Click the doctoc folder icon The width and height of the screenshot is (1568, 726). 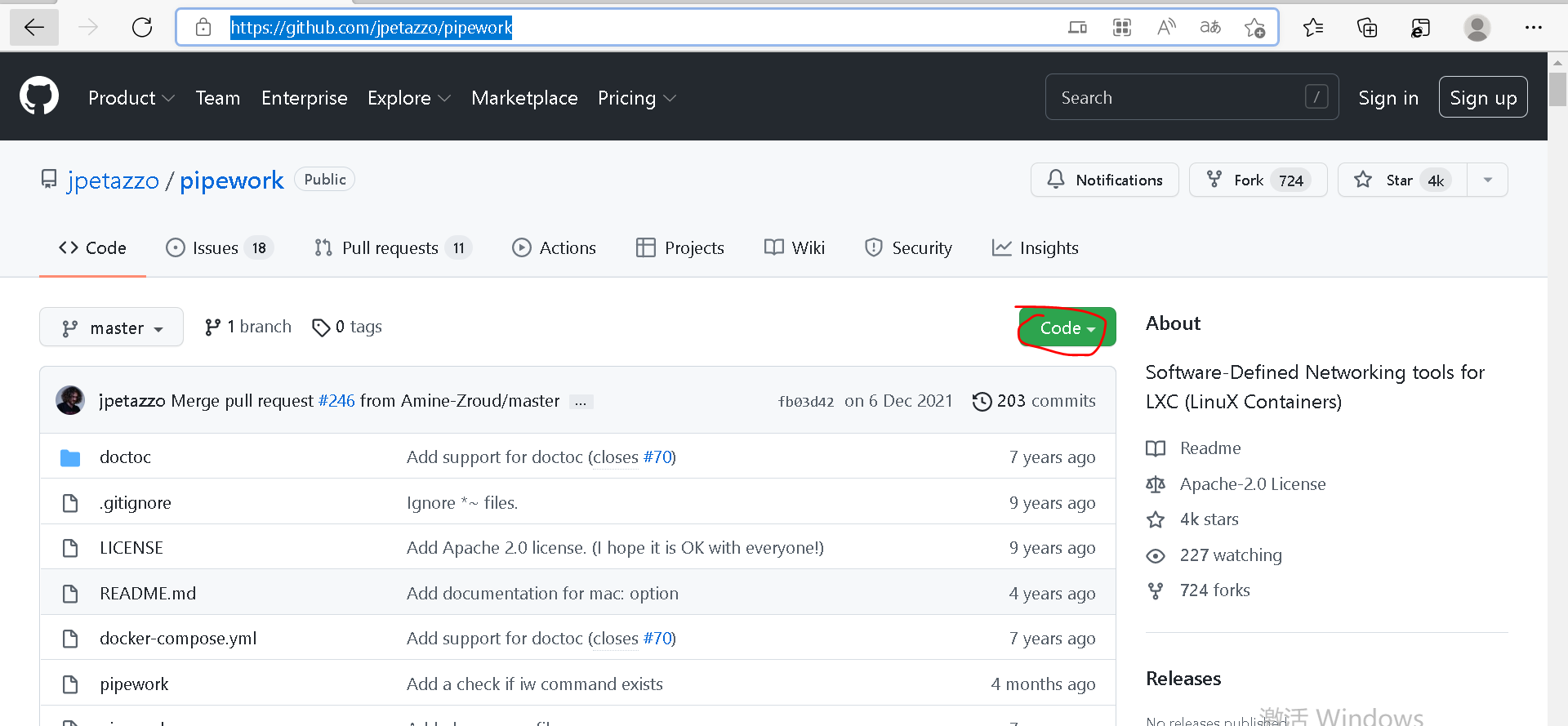(x=70, y=457)
